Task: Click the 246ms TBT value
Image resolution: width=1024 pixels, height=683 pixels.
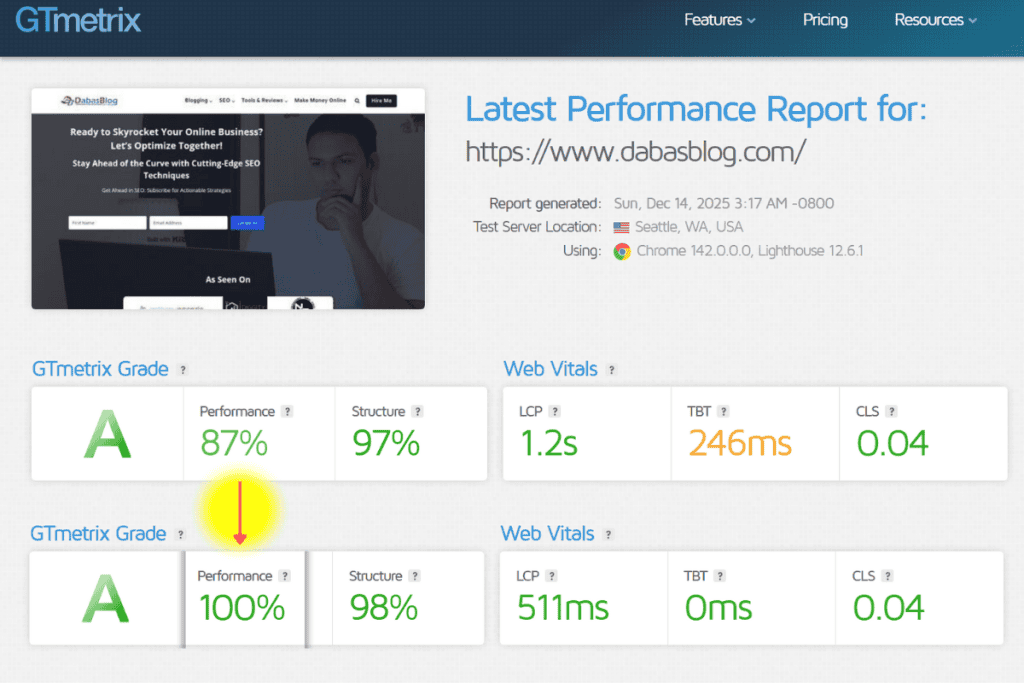Action: [740, 443]
